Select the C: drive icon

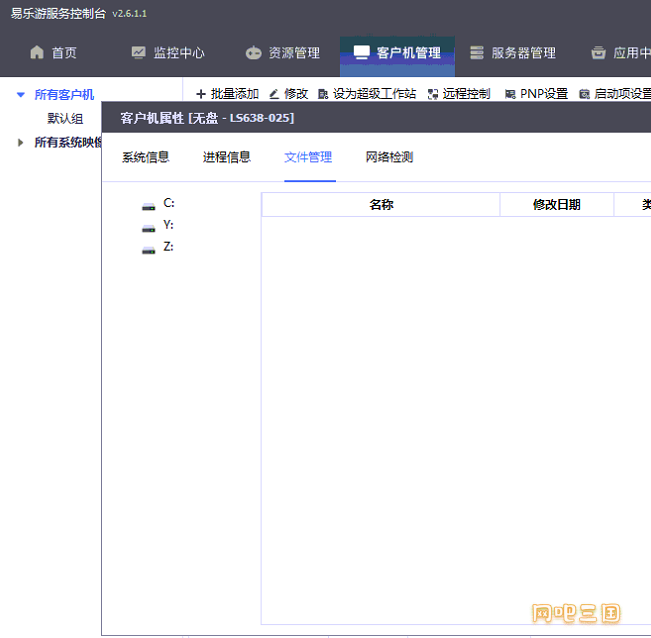pyautogui.click(x=148, y=206)
